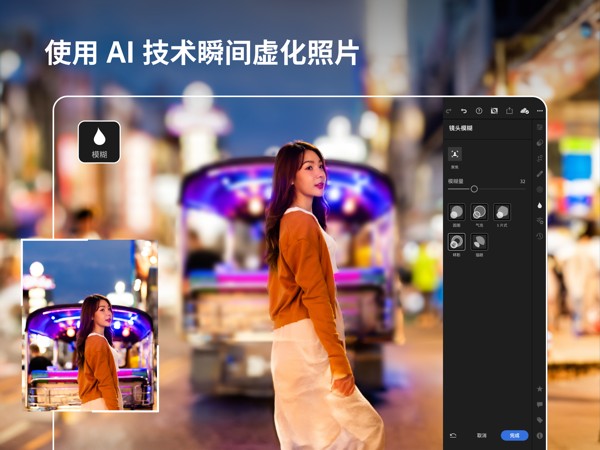Toggle the before/after compare icon
The height and width of the screenshot is (450, 600).
click(x=494, y=111)
